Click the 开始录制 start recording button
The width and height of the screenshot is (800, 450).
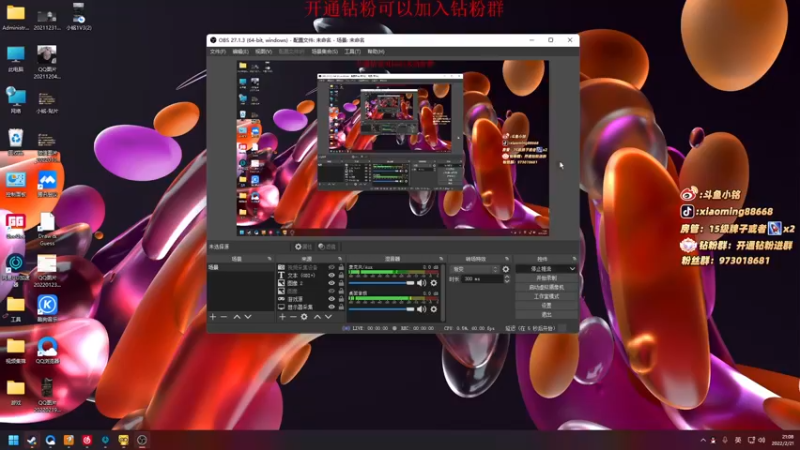546,278
